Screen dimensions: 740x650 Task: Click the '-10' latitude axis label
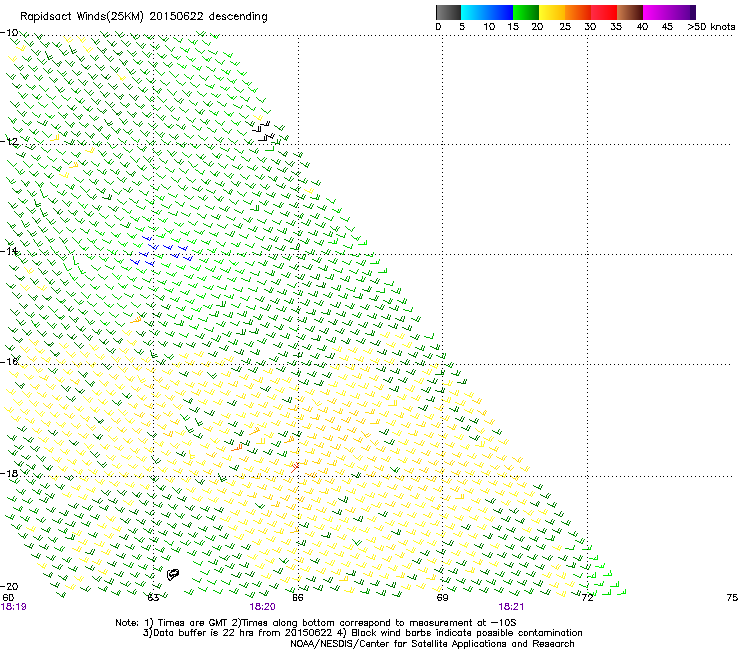pyautogui.click(x=9, y=33)
